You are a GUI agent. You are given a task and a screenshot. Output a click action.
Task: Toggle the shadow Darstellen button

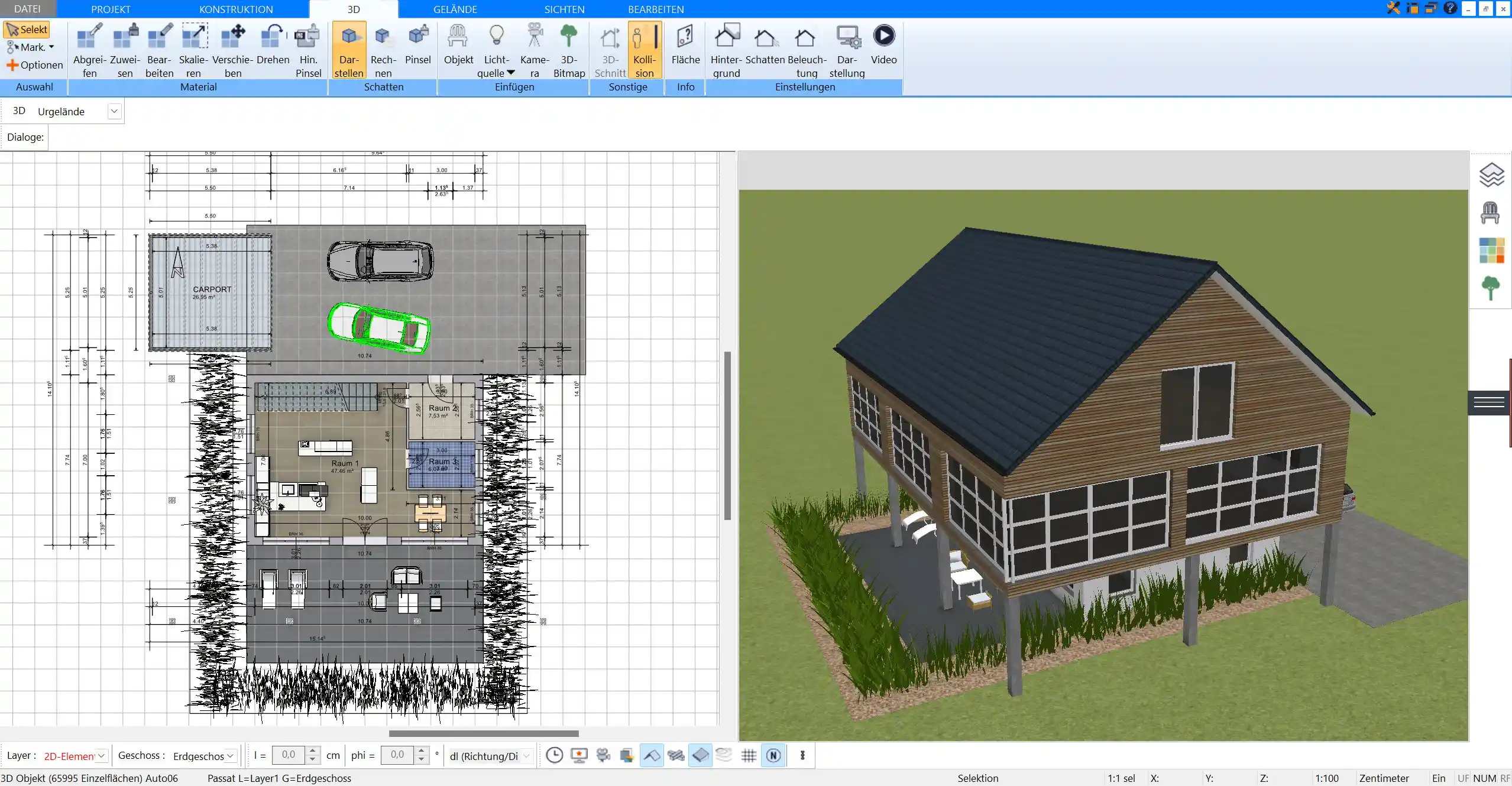[x=349, y=50]
